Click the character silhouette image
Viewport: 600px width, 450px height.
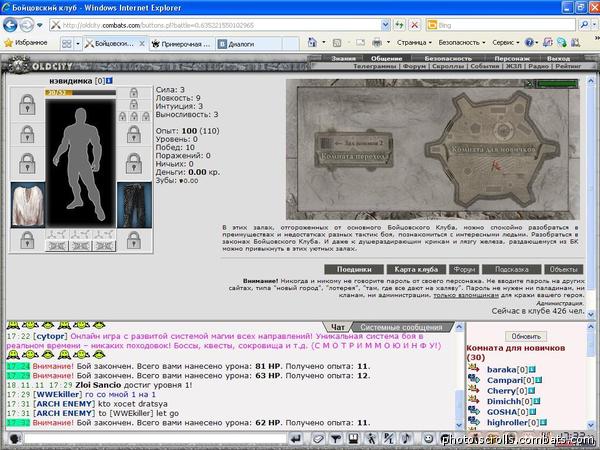coord(80,163)
